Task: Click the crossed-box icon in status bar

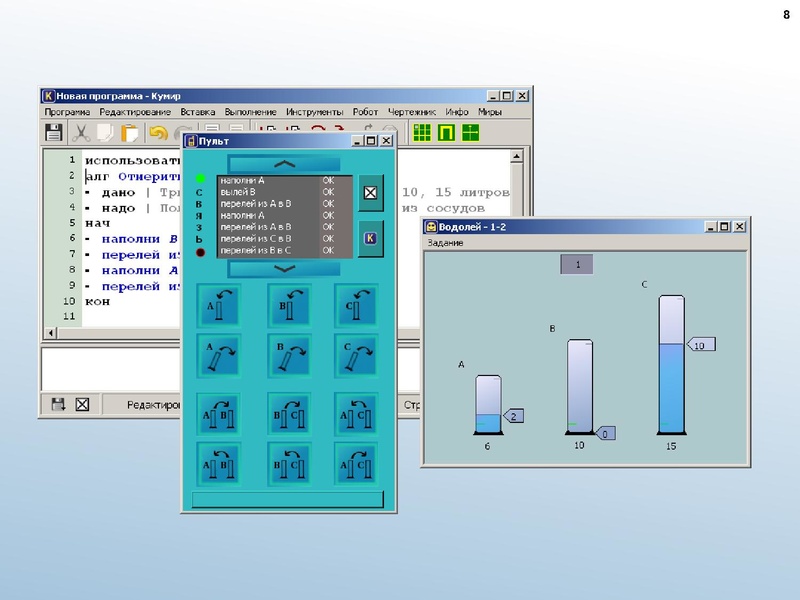Action: point(82,405)
